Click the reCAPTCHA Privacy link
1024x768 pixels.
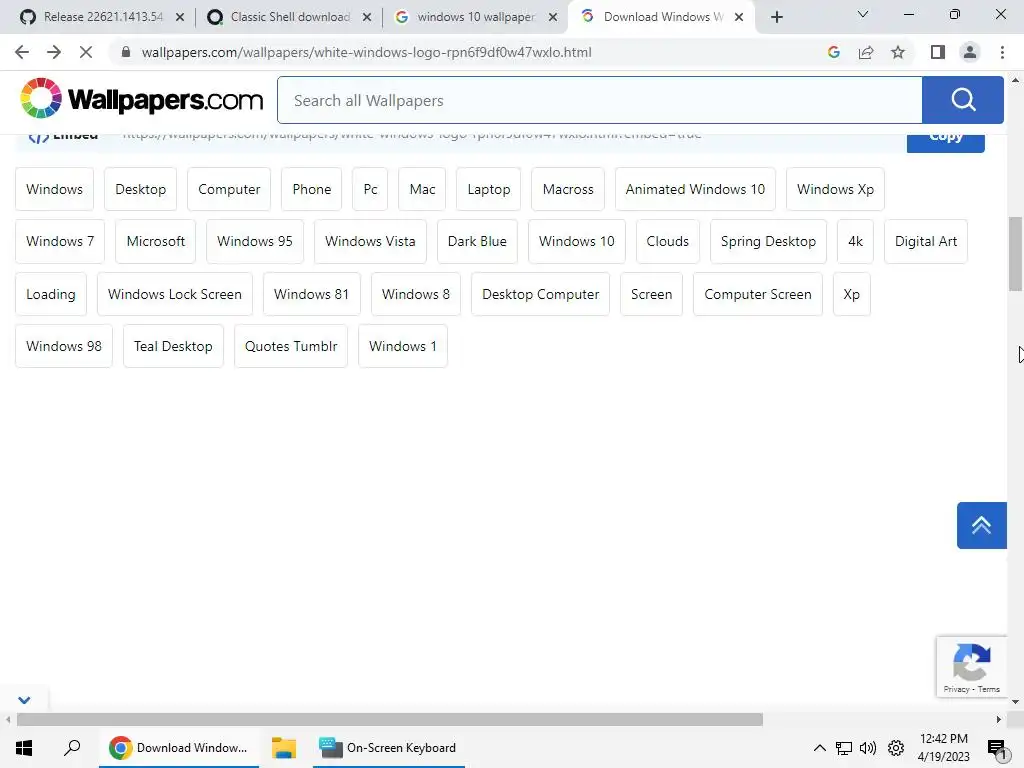(956, 689)
